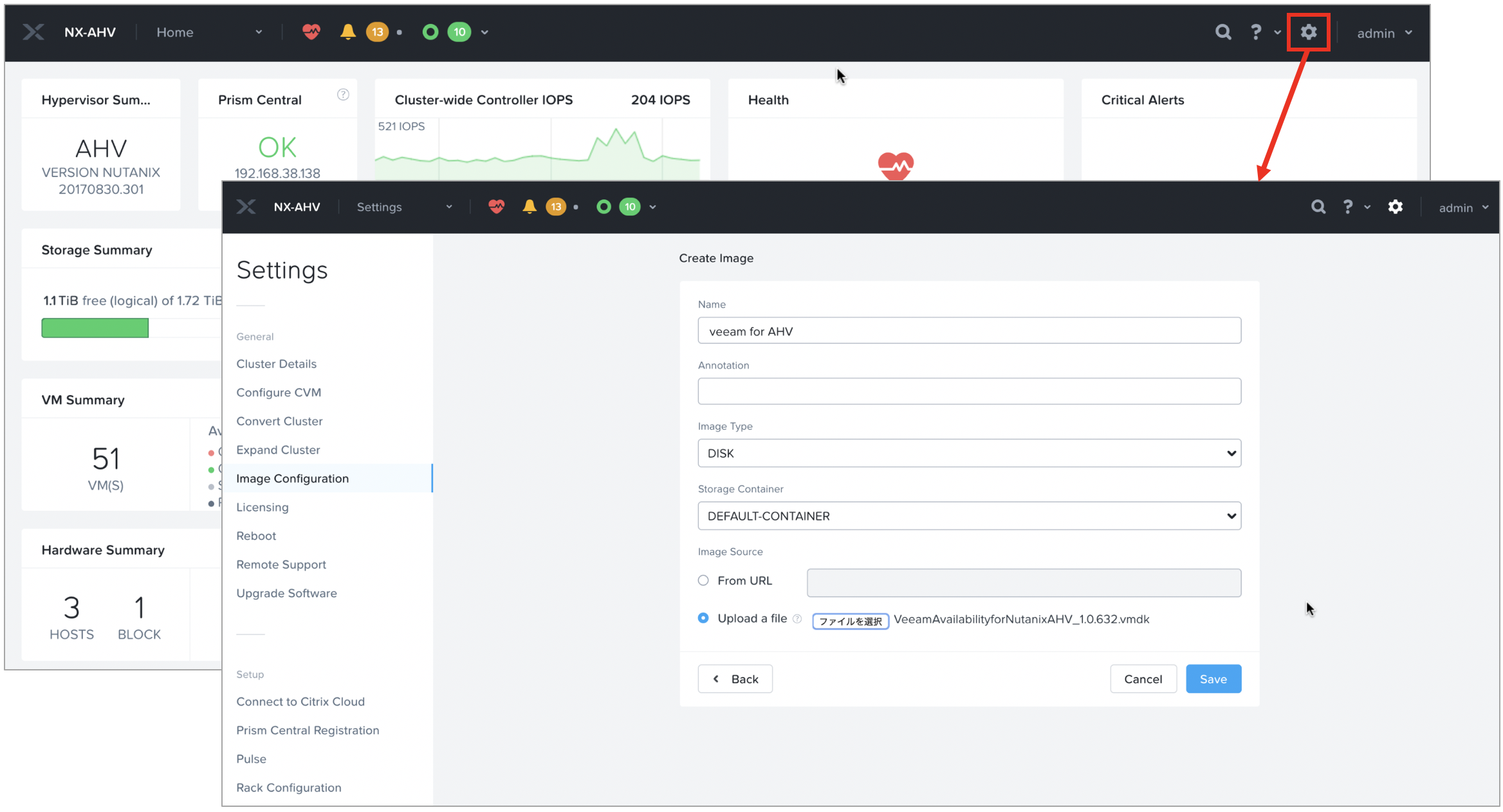Click the file chooser button (ファイルを選択)
The image size is (1503, 812).
[x=851, y=621]
